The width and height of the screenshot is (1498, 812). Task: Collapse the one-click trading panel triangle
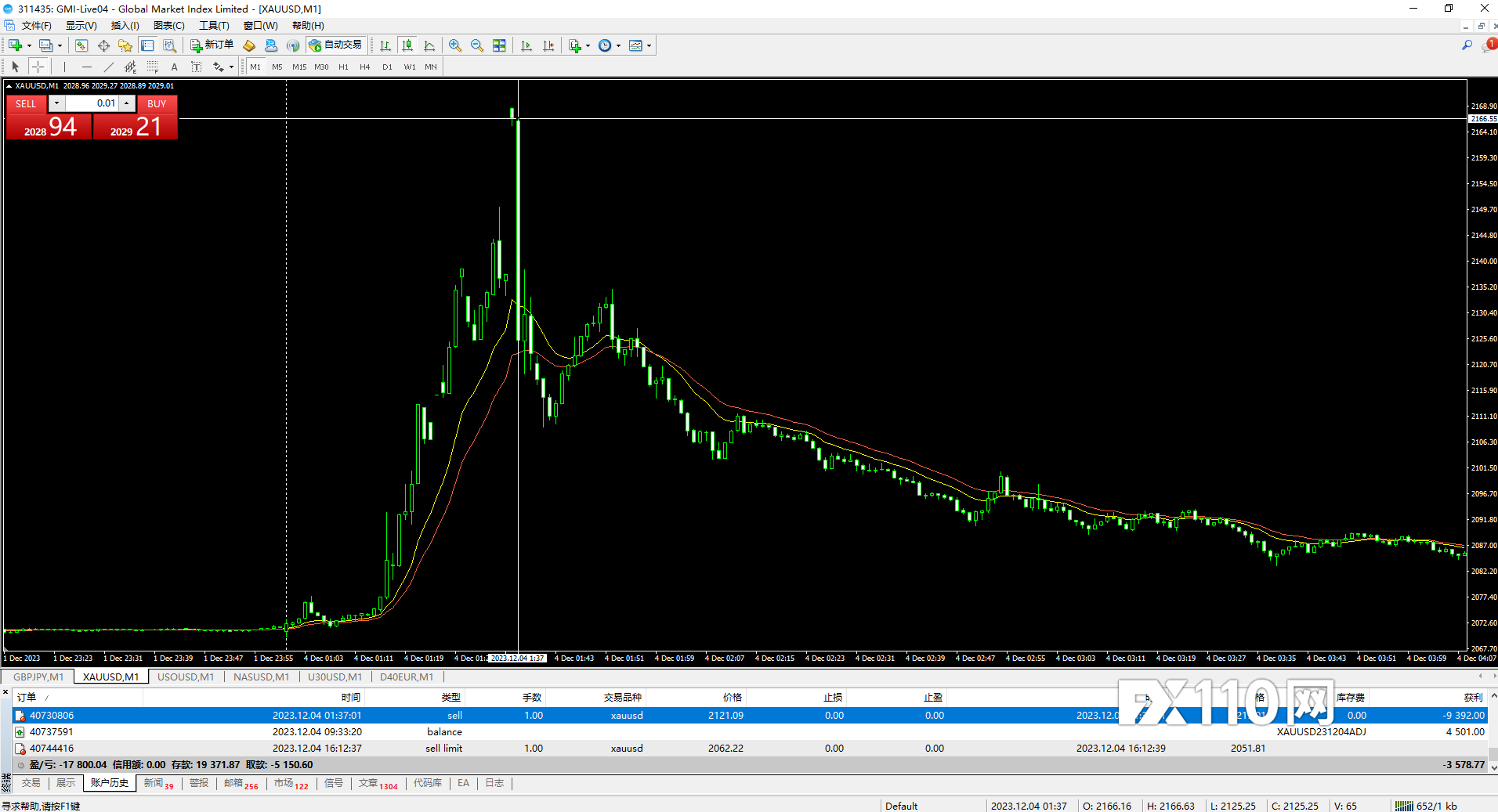[x=9, y=86]
